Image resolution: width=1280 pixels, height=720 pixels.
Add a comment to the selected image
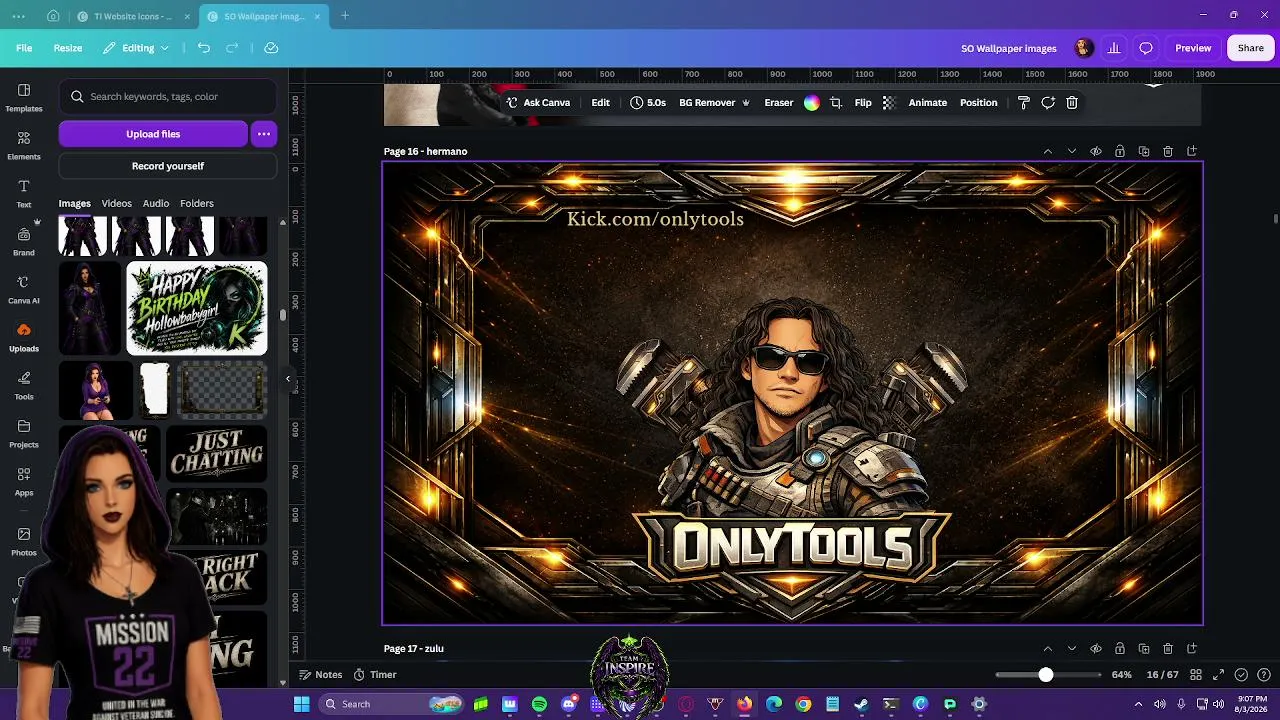1048,103
